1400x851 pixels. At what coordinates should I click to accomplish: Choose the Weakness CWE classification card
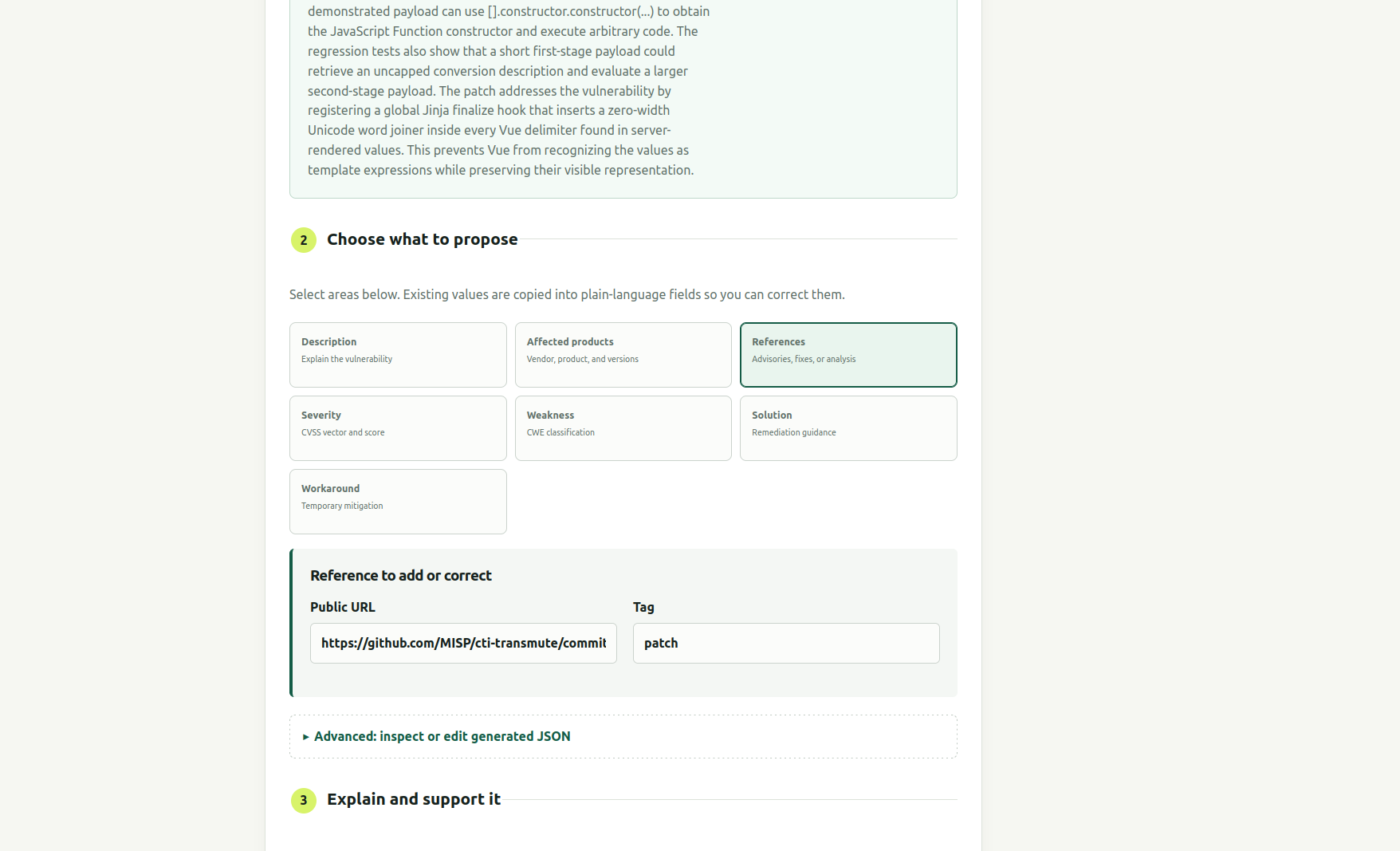click(623, 428)
